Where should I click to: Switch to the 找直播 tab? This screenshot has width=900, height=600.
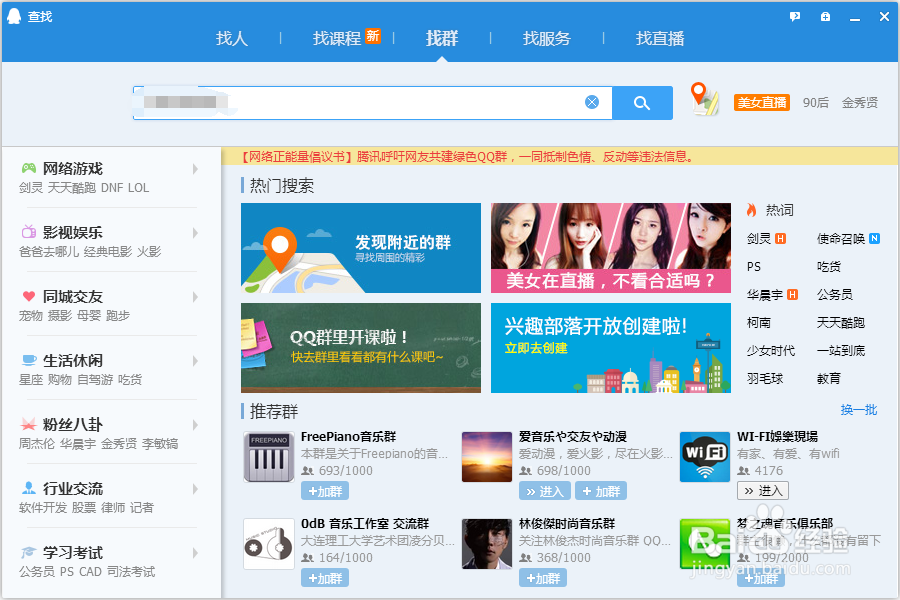click(x=660, y=38)
